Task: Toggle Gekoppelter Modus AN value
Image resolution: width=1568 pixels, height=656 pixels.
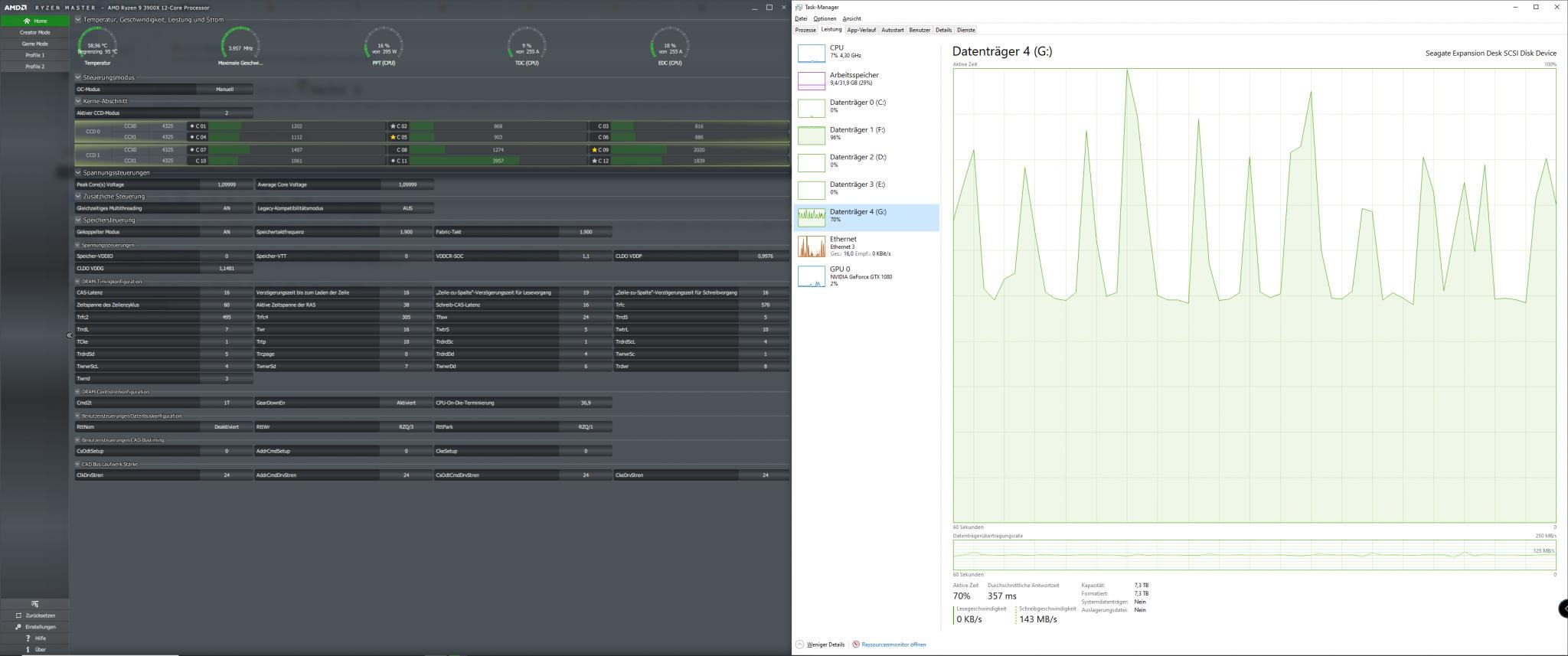Action: (227, 232)
